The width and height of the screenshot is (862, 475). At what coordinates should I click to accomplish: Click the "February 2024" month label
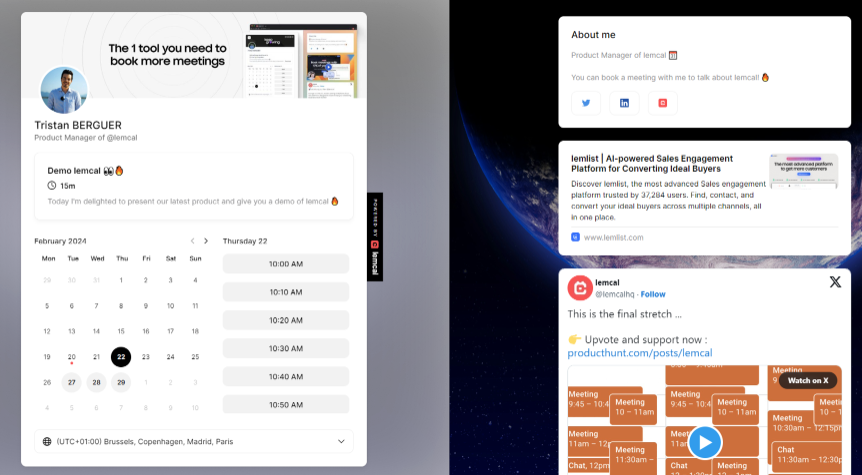pos(60,241)
